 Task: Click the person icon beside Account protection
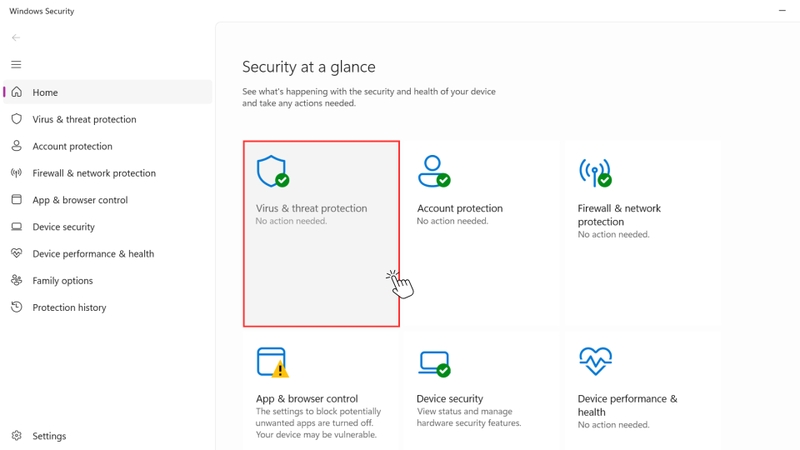pyautogui.click(x=17, y=146)
